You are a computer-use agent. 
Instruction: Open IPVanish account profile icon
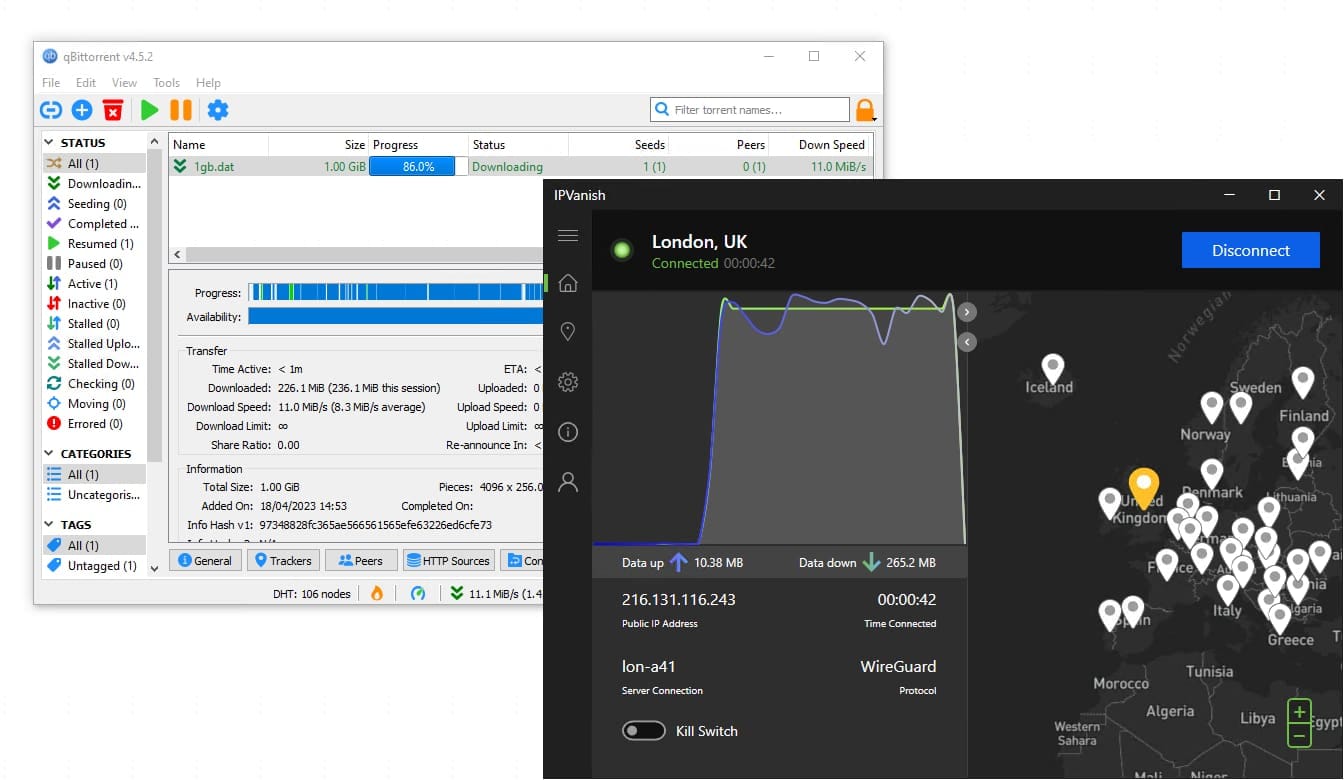pyautogui.click(x=568, y=483)
